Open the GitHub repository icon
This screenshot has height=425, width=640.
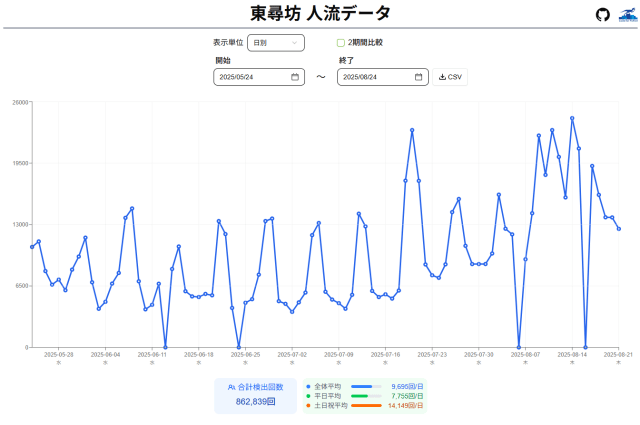pyautogui.click(x=602, y=15)
